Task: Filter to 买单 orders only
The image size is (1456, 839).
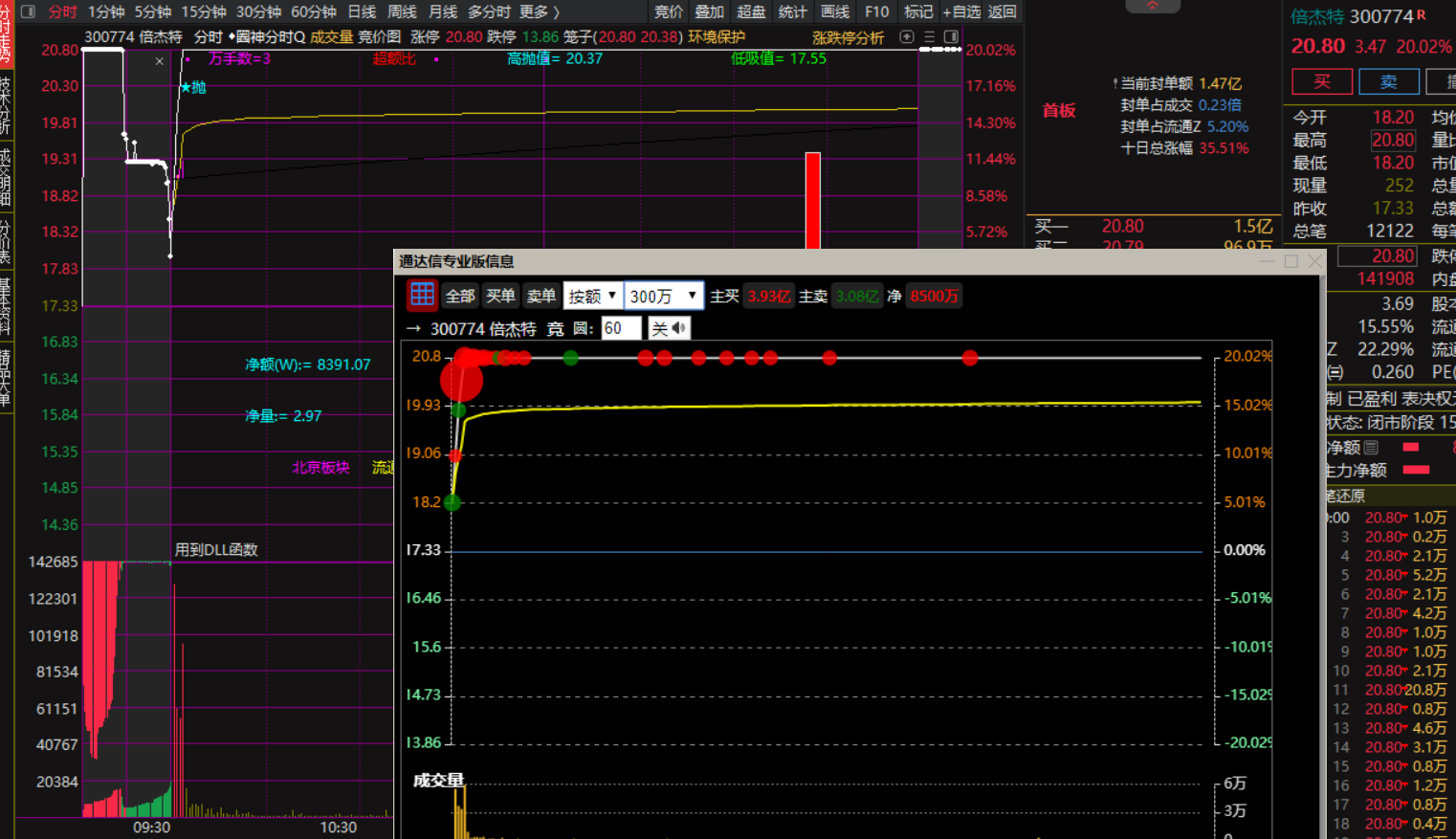Action: coord(500,297)
